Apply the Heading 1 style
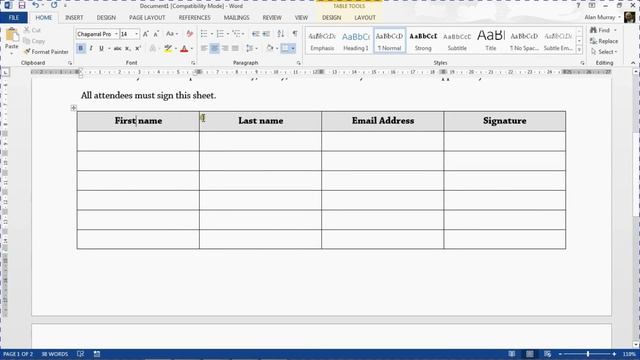Image resolution: width=640 pixels, height=360 pixels. [356, 41]
